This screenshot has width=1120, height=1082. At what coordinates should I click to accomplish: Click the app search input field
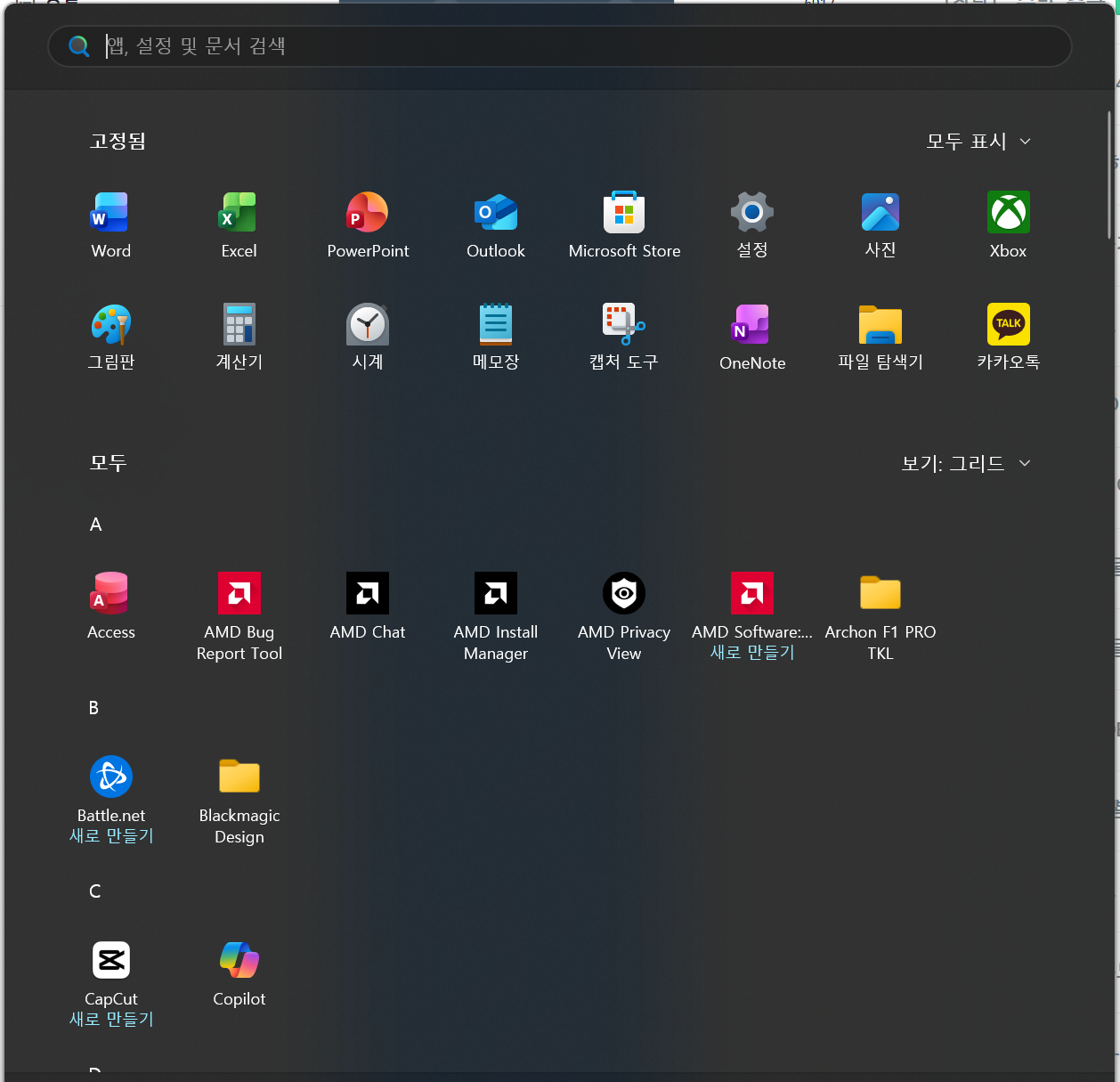coord(570,46)
